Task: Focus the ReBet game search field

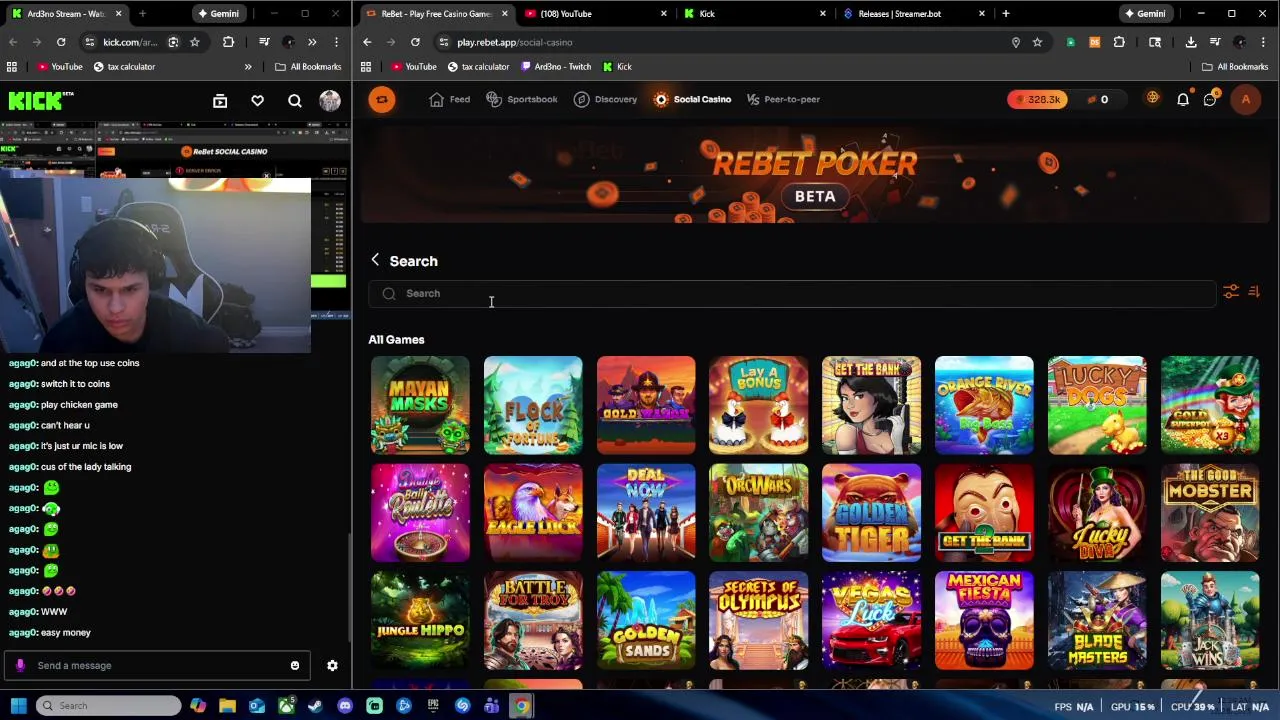Action: pyautogui.click(x=792, y=293)
